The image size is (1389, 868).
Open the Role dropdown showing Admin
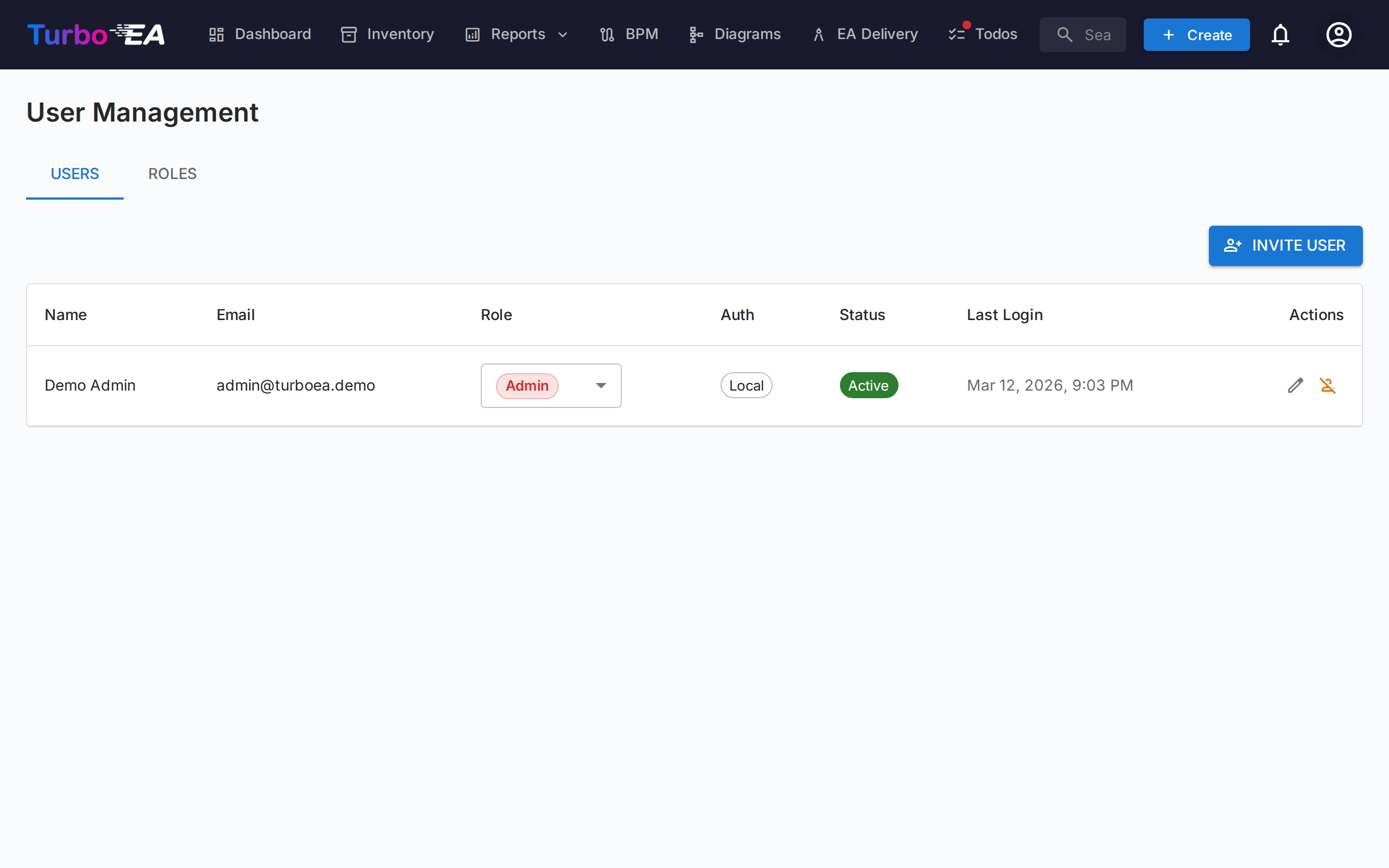(550, 385)
